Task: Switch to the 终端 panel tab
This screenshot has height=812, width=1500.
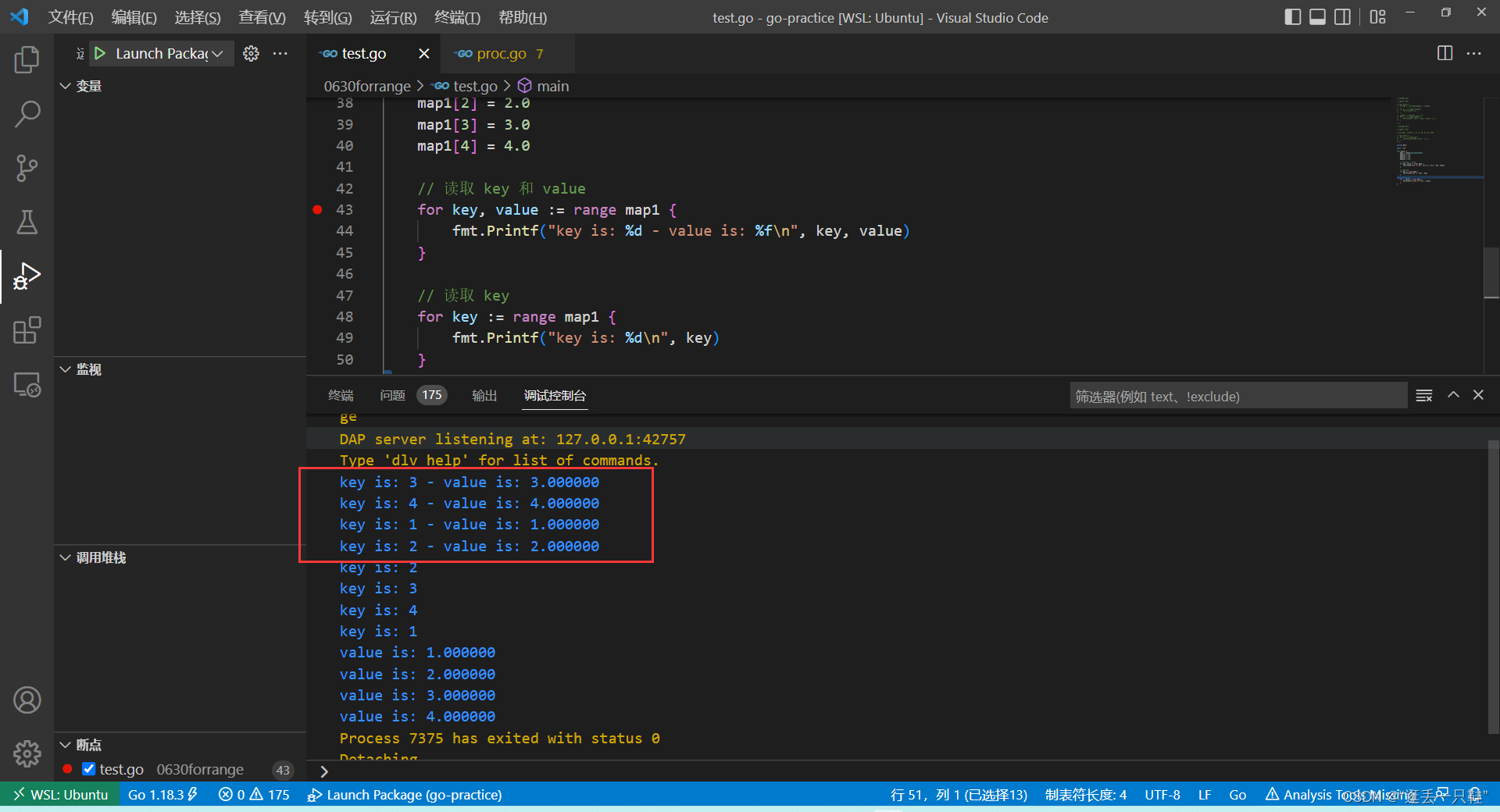Action: (x=341, y=396)
